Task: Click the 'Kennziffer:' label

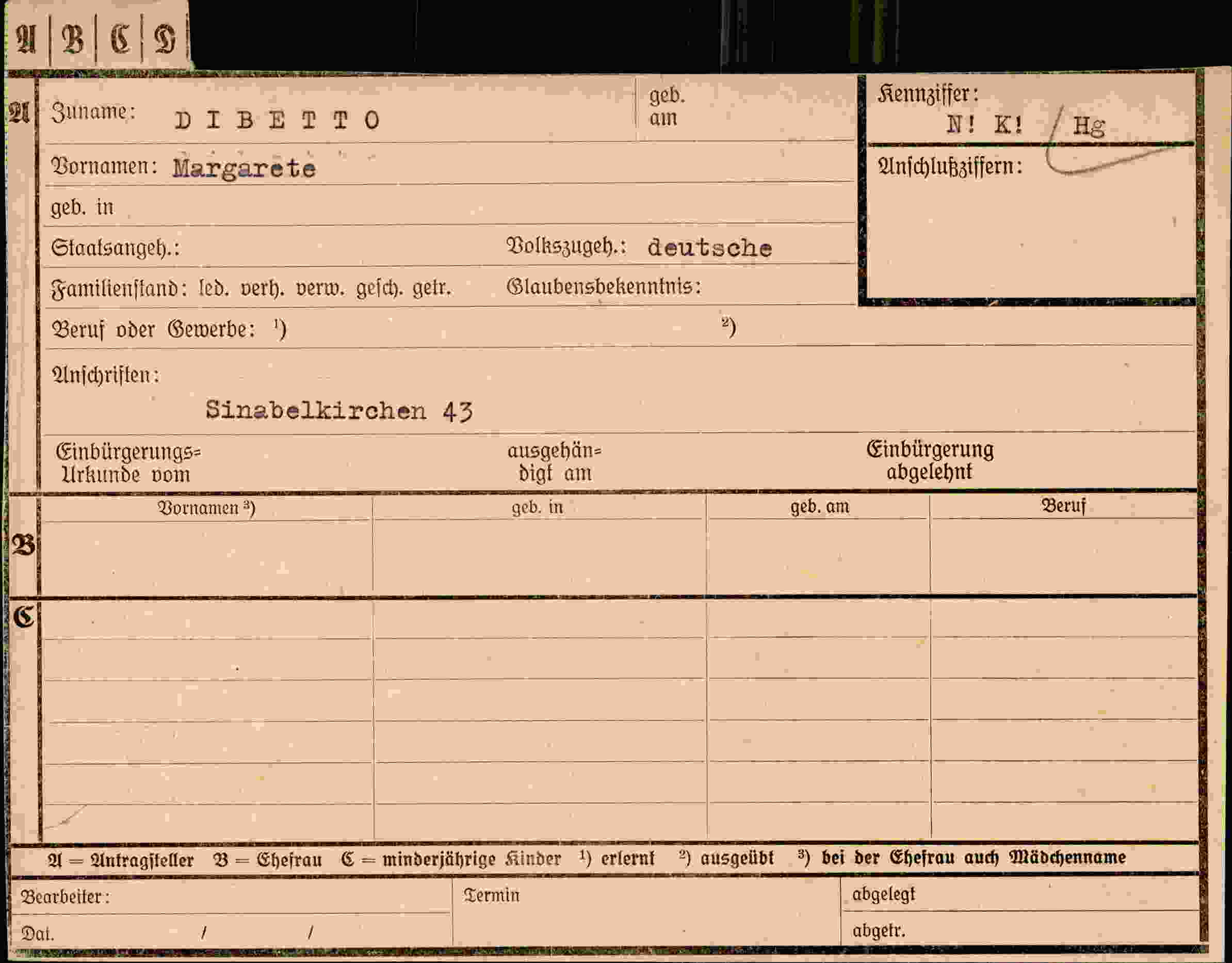Action: point(928,94)
